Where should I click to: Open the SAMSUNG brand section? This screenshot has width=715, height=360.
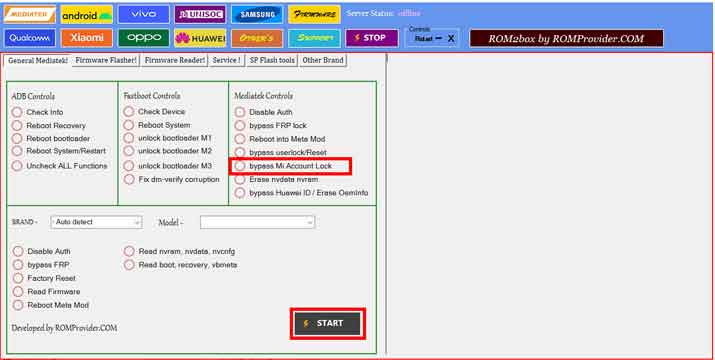(257, 15)
